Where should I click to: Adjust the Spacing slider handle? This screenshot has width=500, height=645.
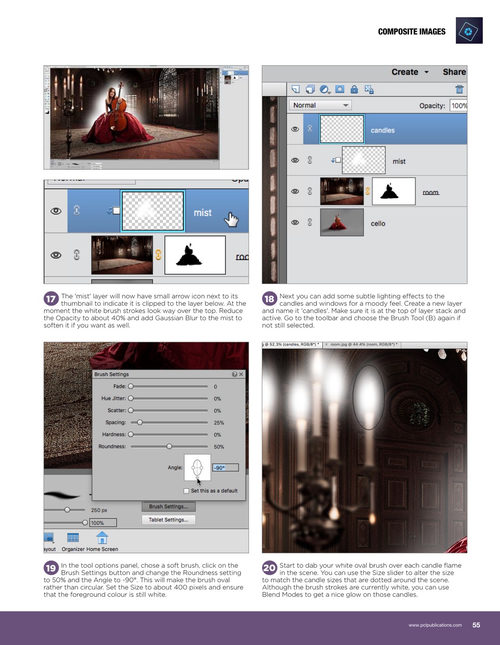(x=140, y=422)
